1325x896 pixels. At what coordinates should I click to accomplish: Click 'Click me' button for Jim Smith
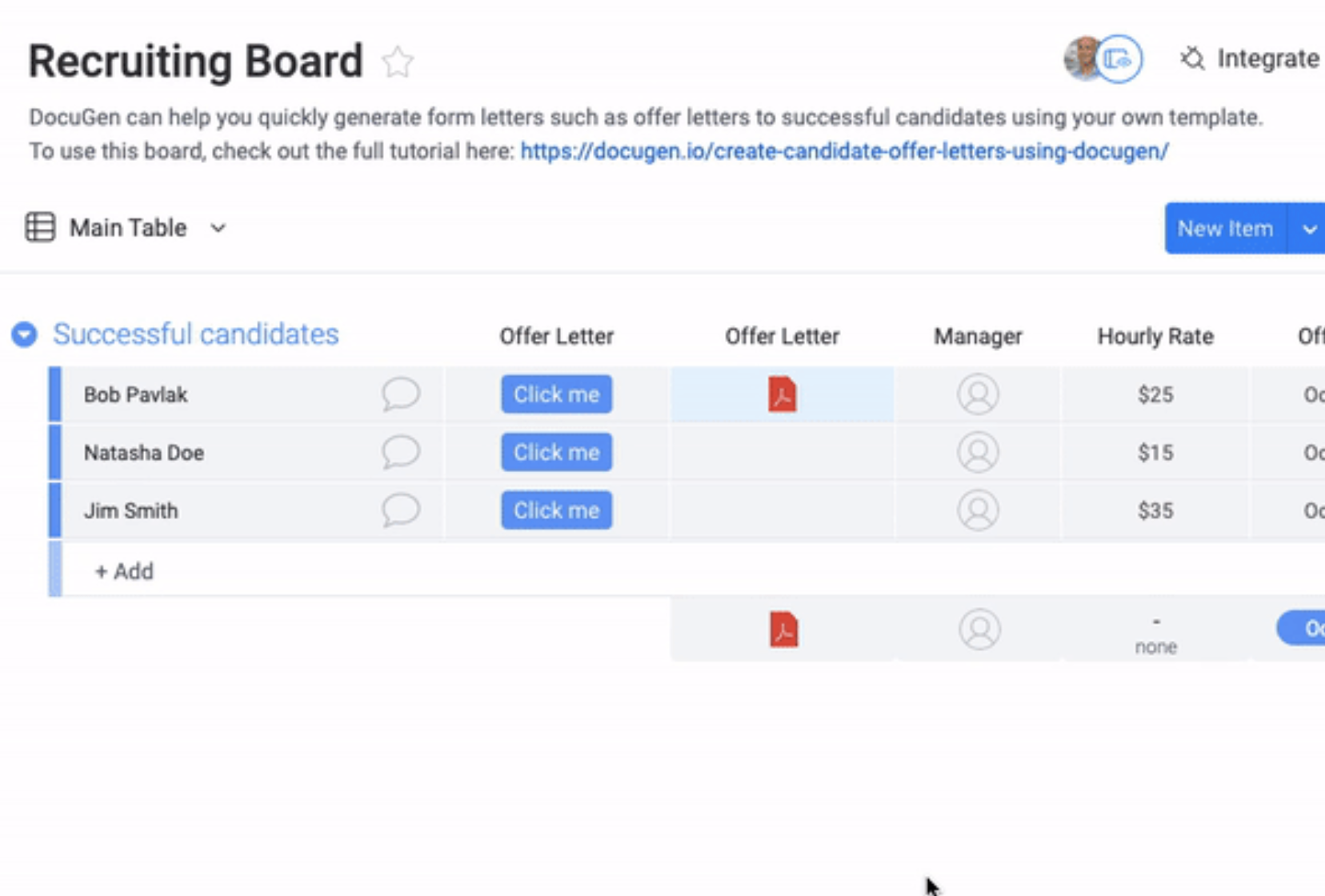(556, 510)
